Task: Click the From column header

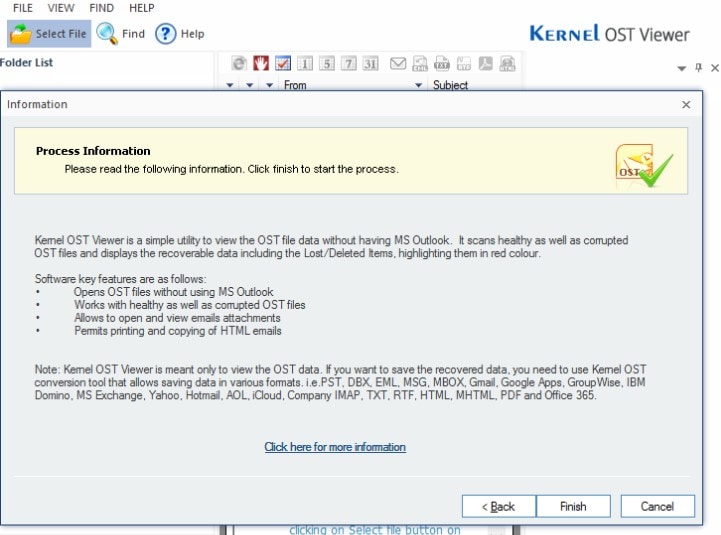Action: pos(295,85)
